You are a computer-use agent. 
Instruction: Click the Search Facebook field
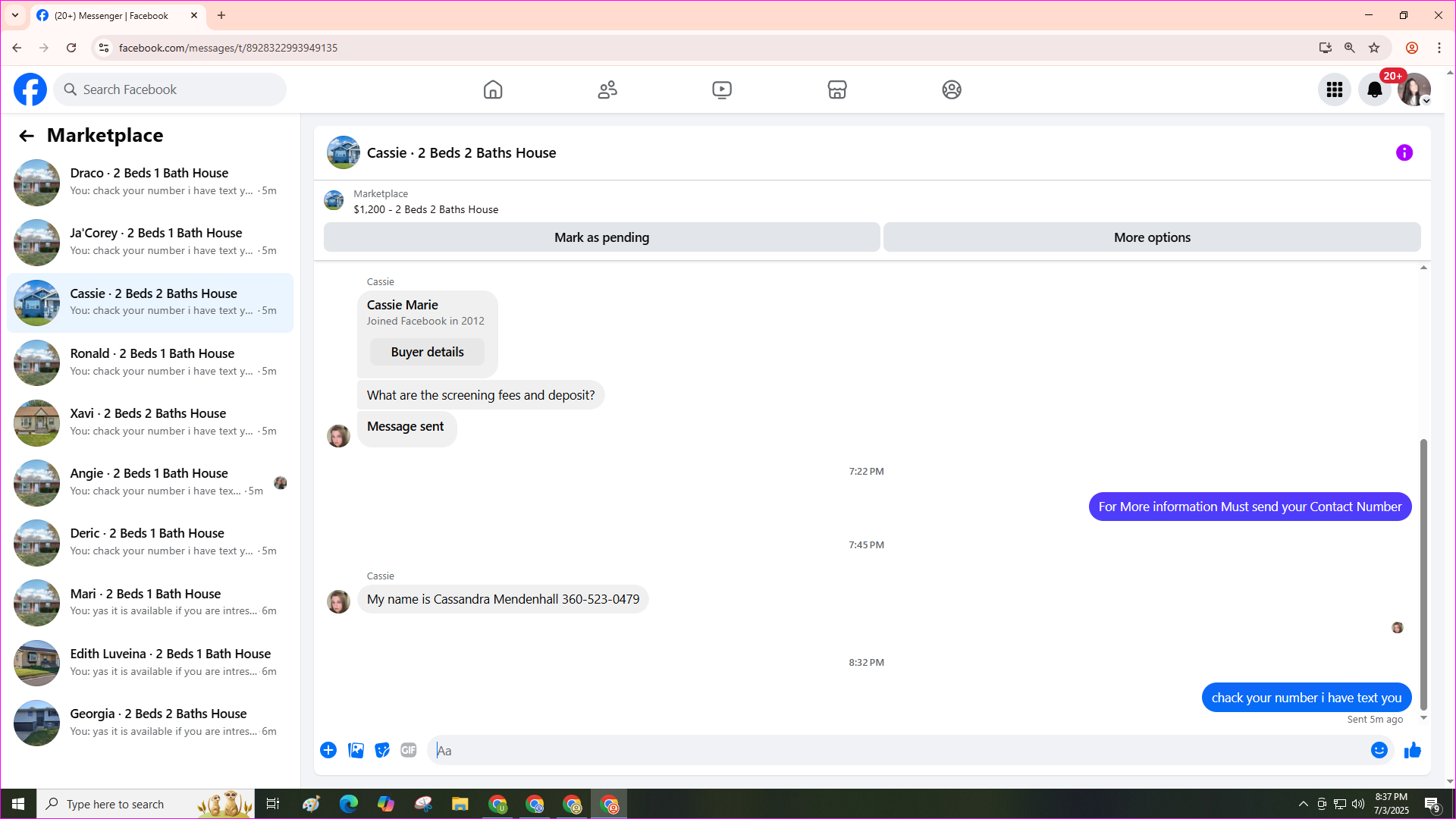pos(171,89)
